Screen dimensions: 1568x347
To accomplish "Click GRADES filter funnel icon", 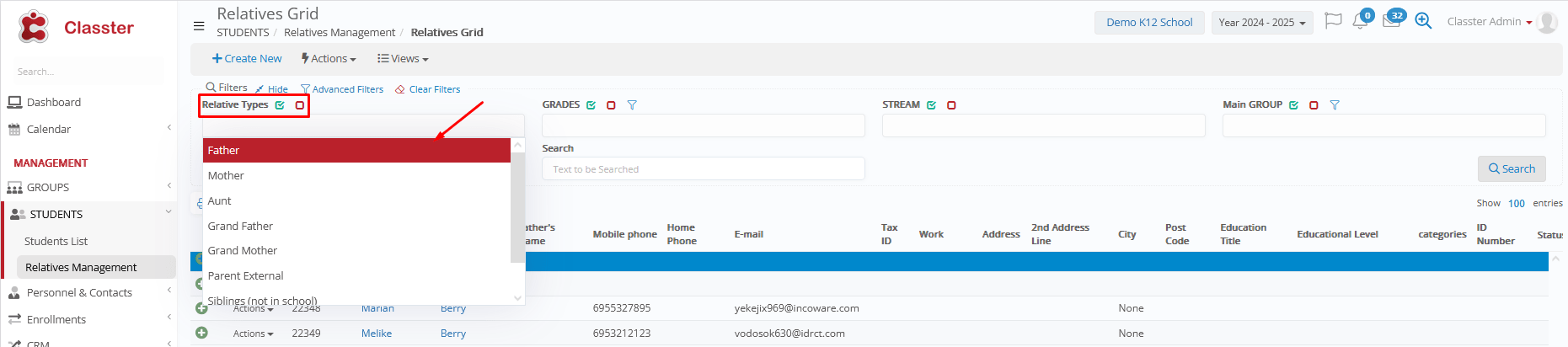I will point(632,105).
